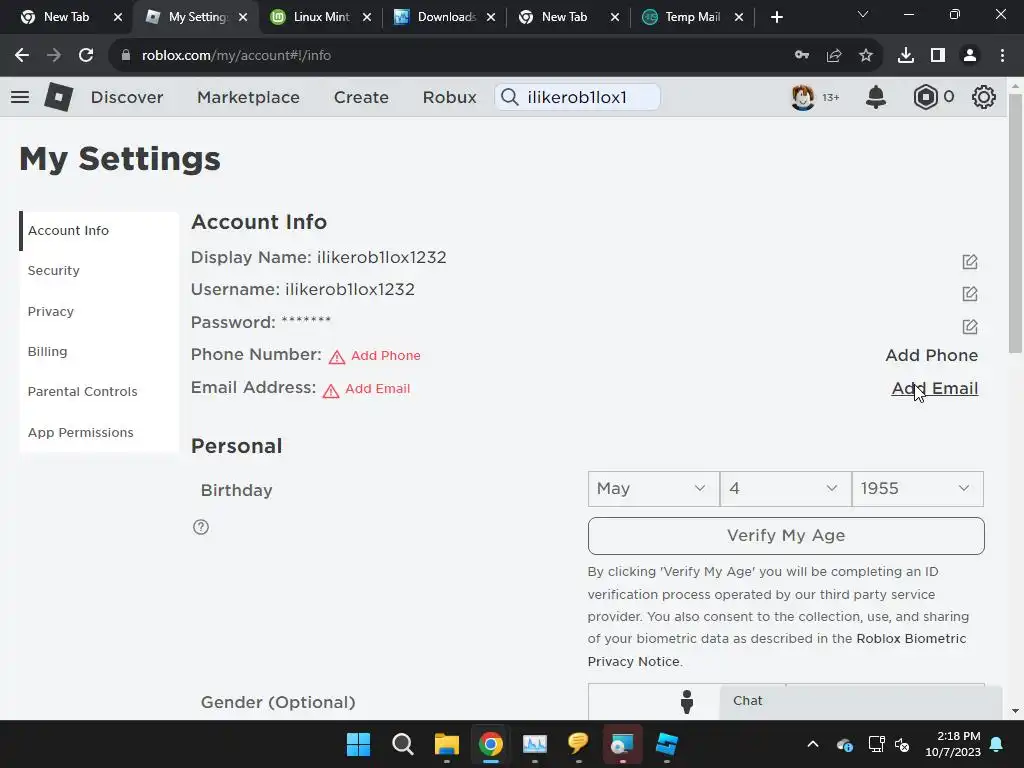Click the right-side Add Phone link
The width and height of the screenshot is (1024, 768).
931,355
